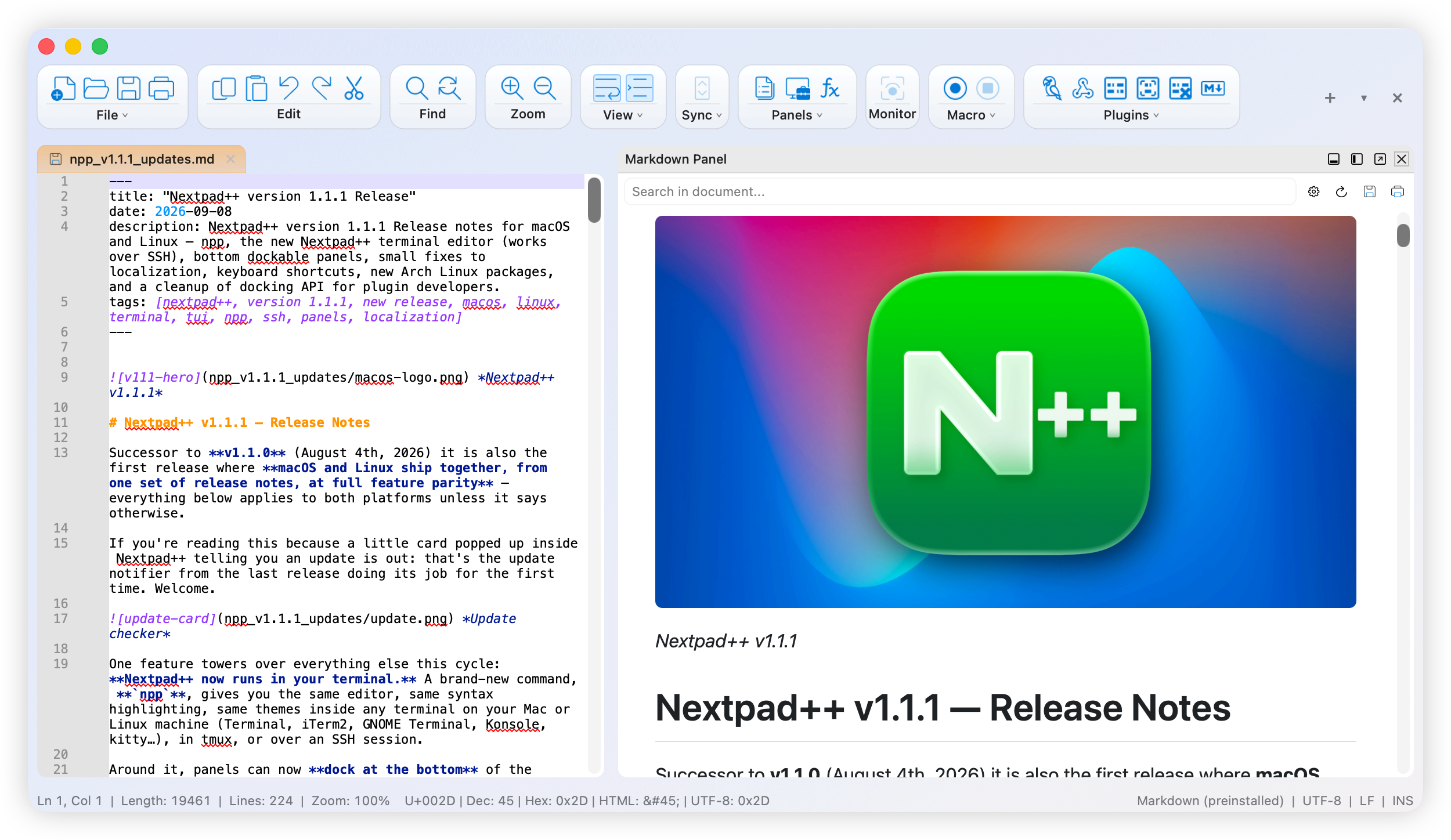Toggle indent guide view option
Image resolution: width=1451 pixels, height=840 pixels.
pyautogui.click(x=640, y=89)
